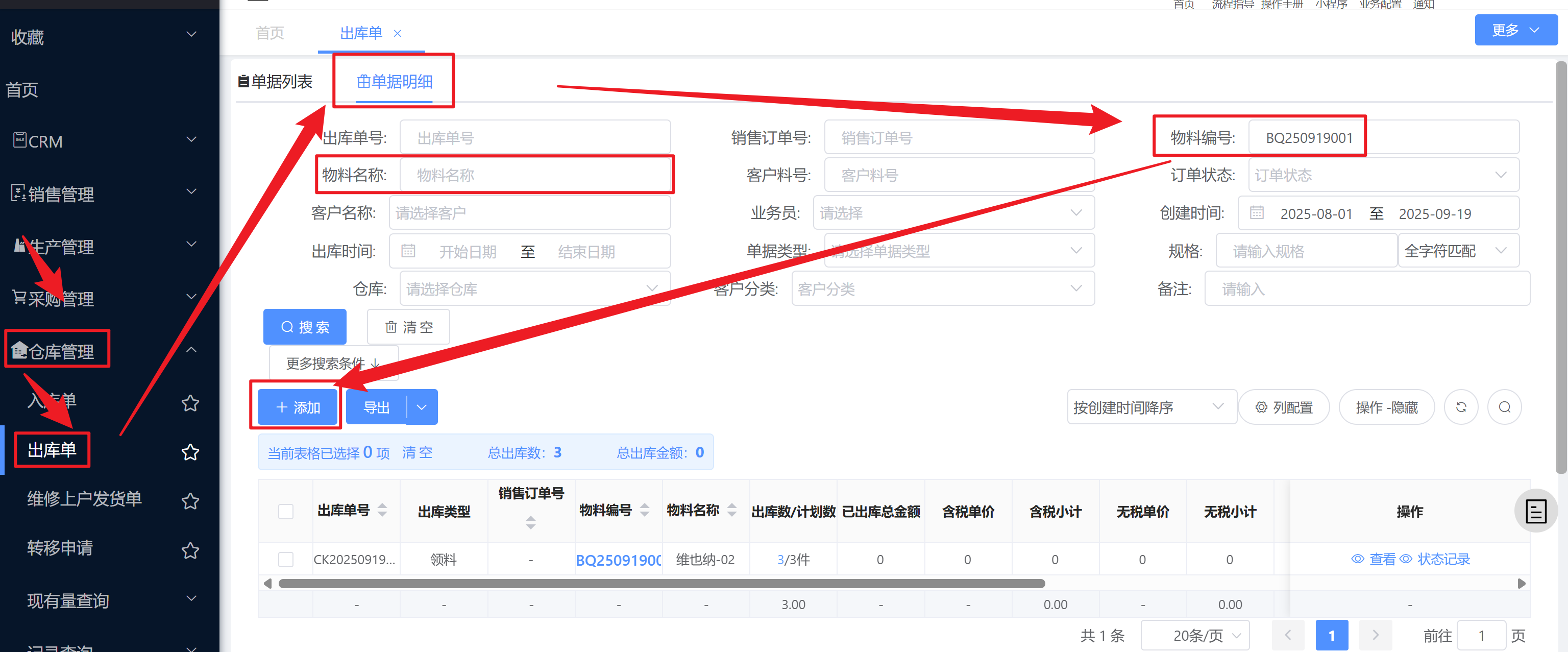The image size is (1568, 652).
Task: Click 清空 link in selection info bar
Action: pos(417,452)
